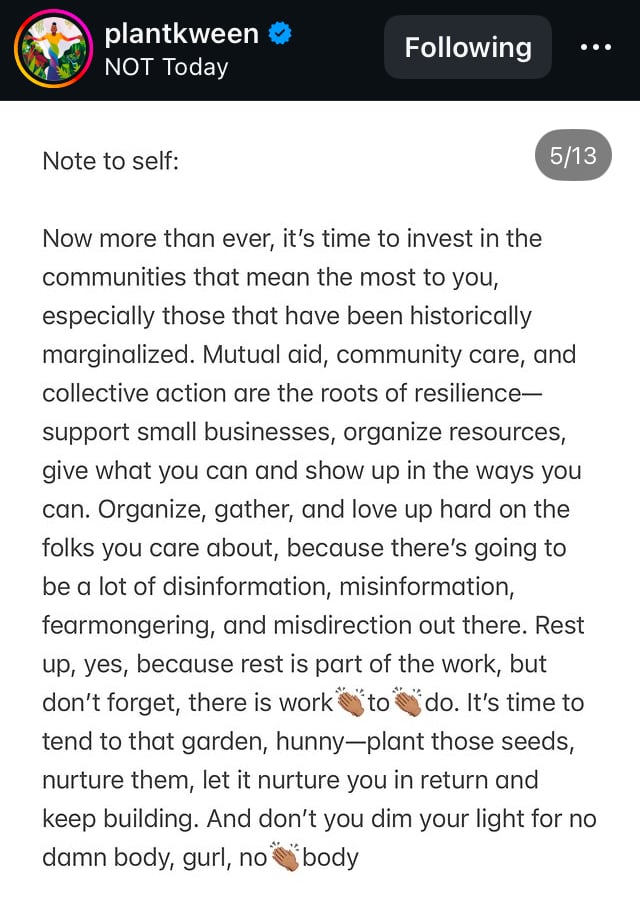Open the three-dot more options menu
640x897 pixels.
[595, 48]
